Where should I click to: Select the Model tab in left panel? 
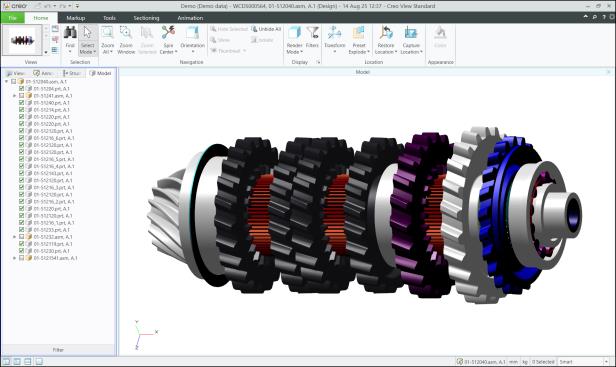(101, 73)
